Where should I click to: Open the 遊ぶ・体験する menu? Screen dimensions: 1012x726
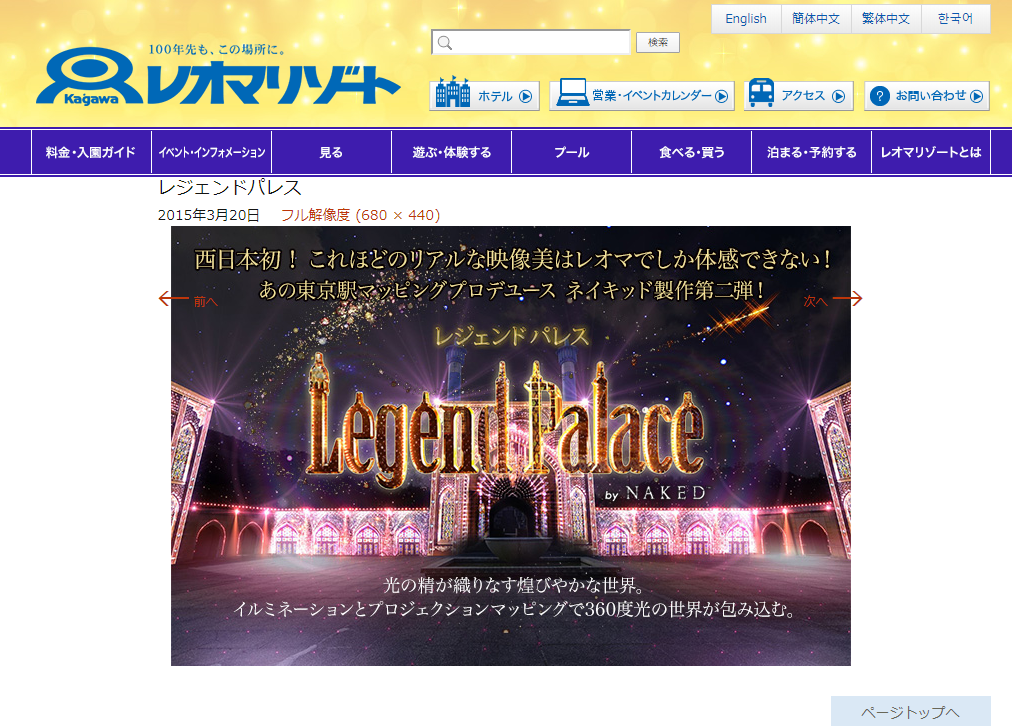coord(452,152)
